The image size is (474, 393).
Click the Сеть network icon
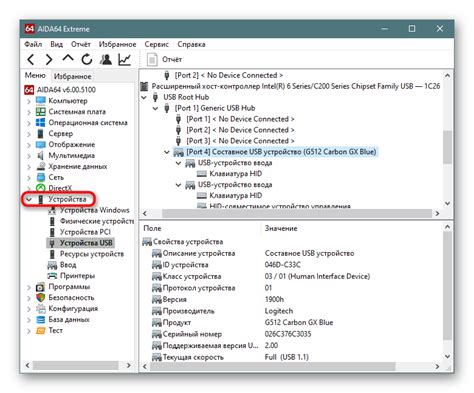[40, 177]
